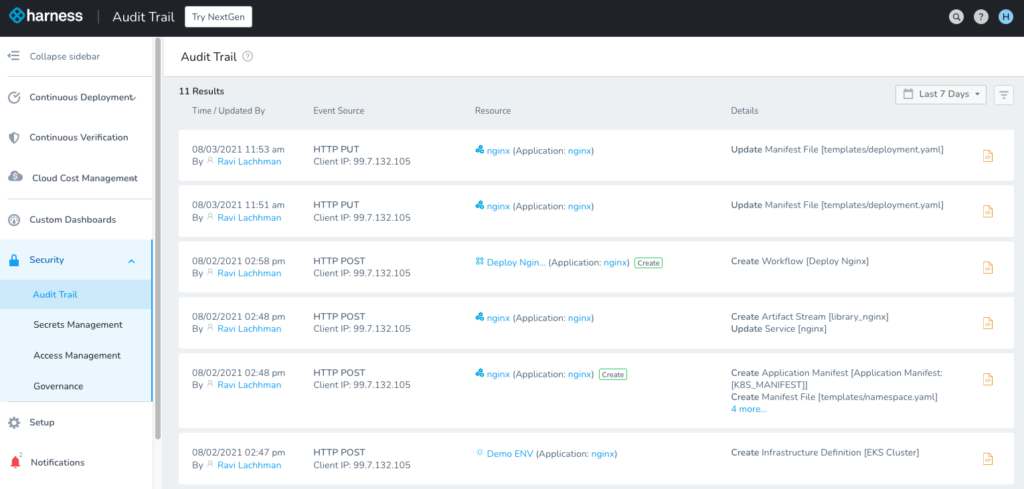This screenshot has width=1024, height=489.
Task: Expand the Continuous Deployment chevron
Action: (x=134, y=98)
